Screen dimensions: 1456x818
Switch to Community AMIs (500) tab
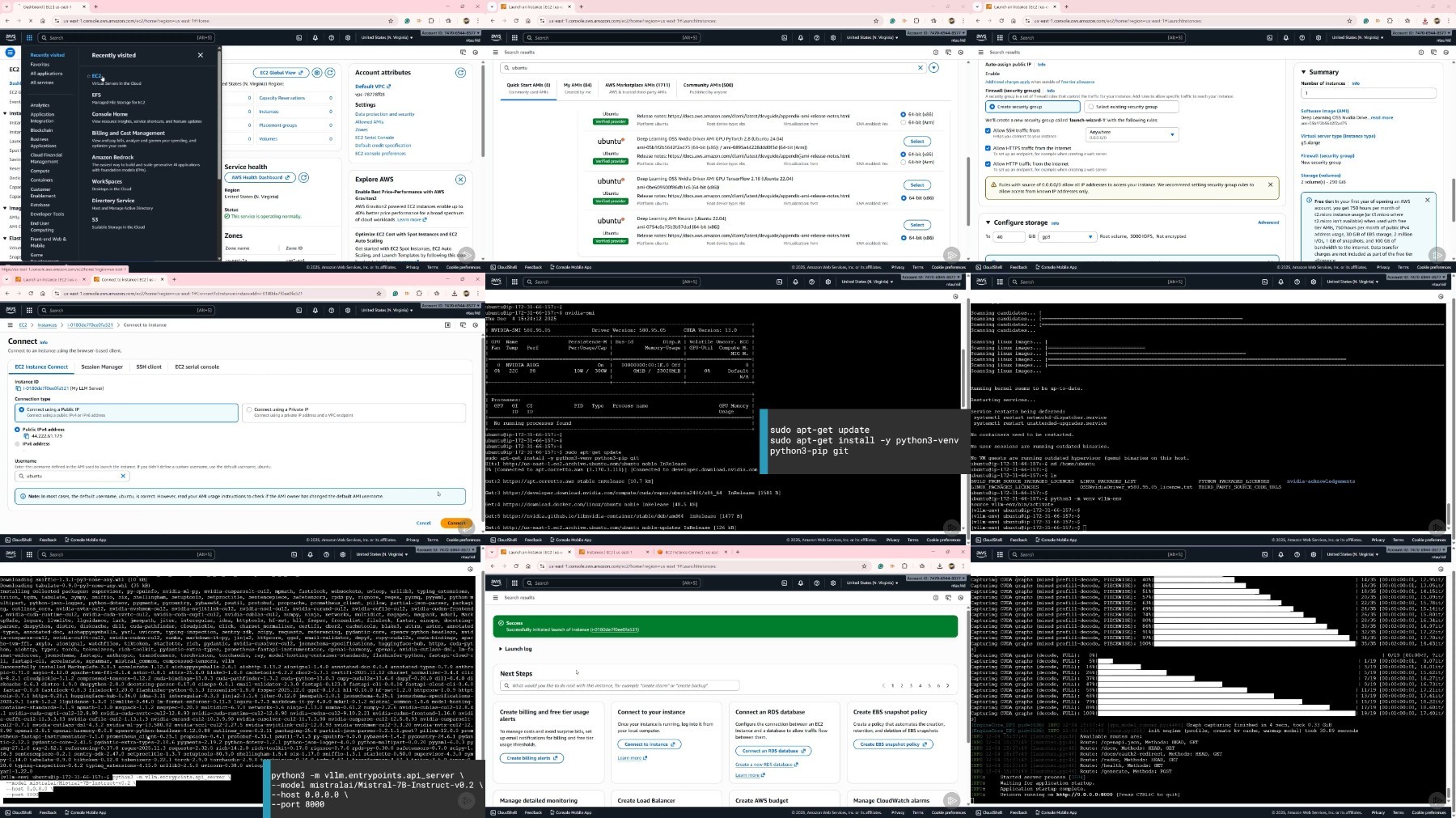pos(708,87)
